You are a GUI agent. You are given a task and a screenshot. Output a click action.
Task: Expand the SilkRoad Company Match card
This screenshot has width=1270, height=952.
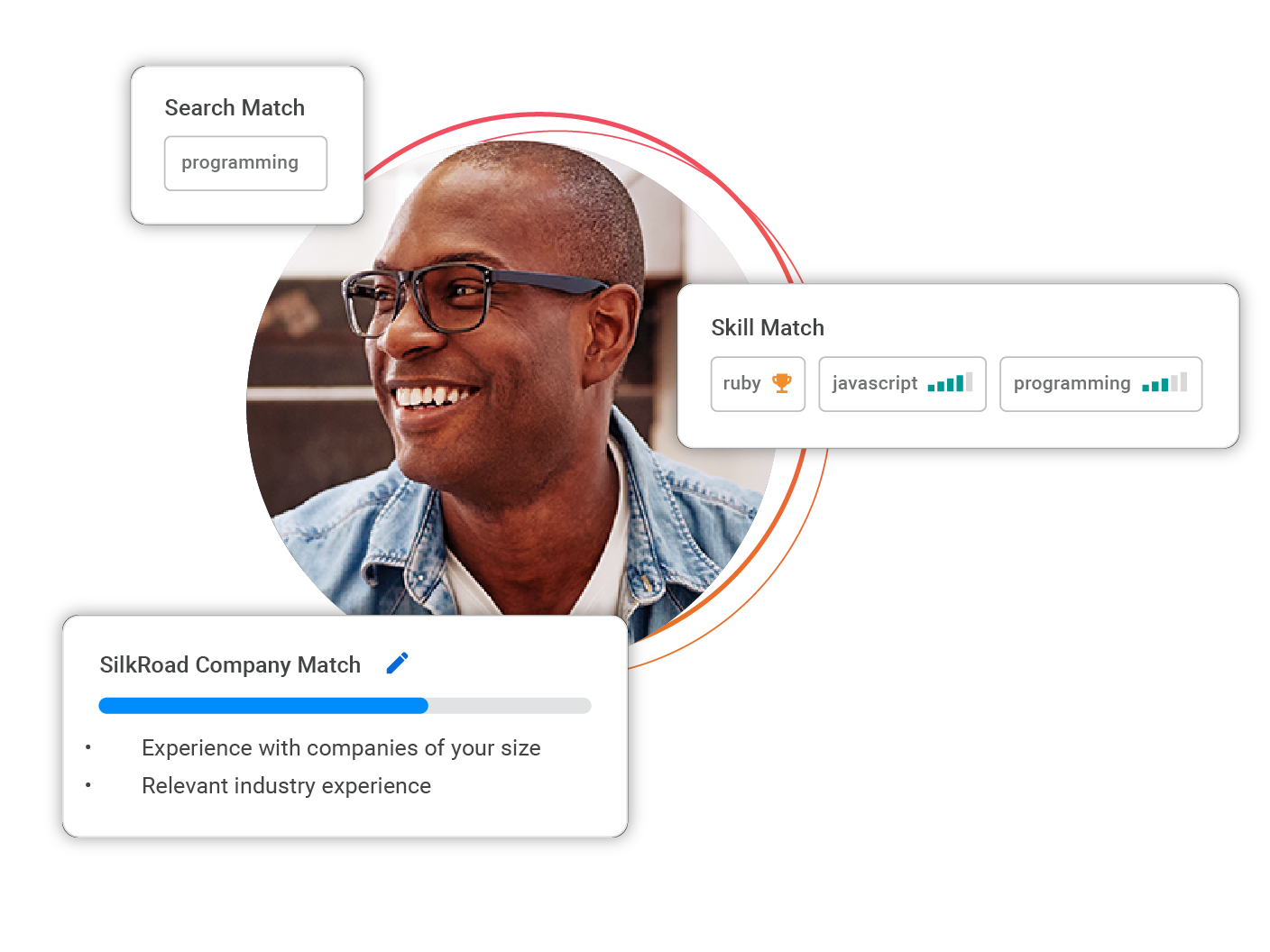(x=345, y=726)
